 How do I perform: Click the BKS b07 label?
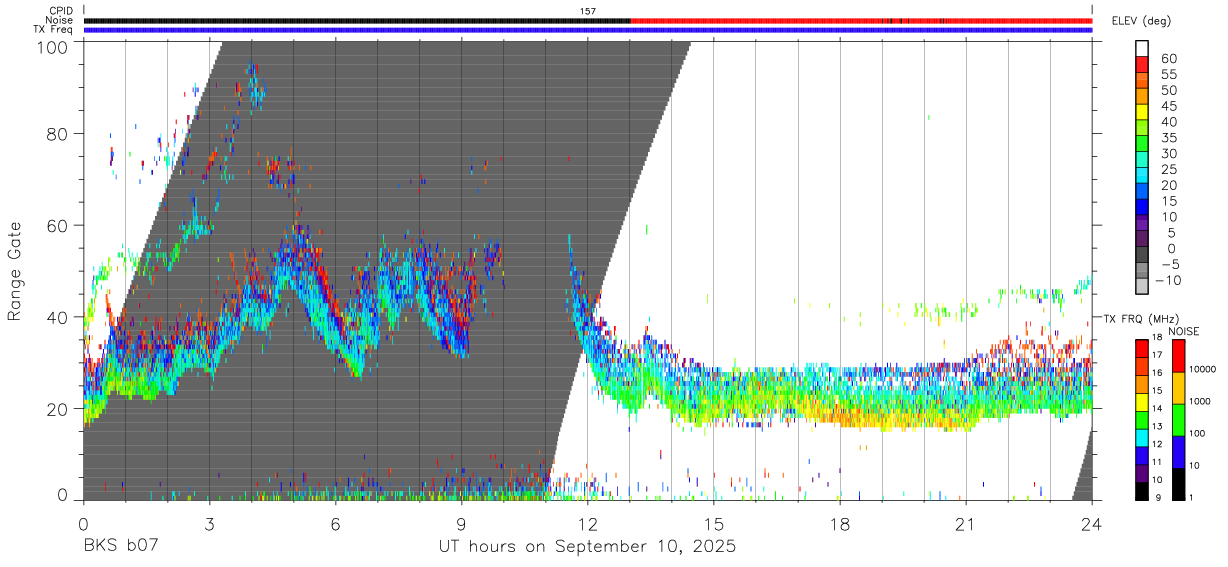(119, 547)
